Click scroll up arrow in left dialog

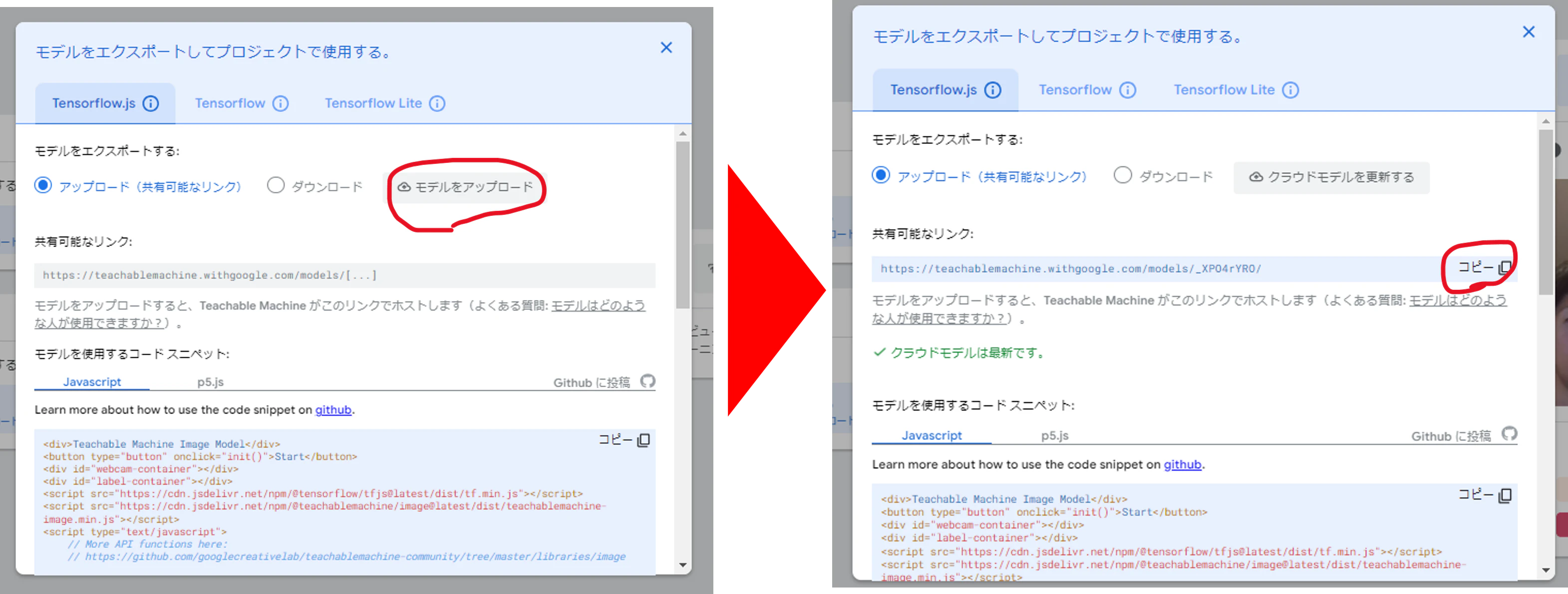(x=683, y=133)
